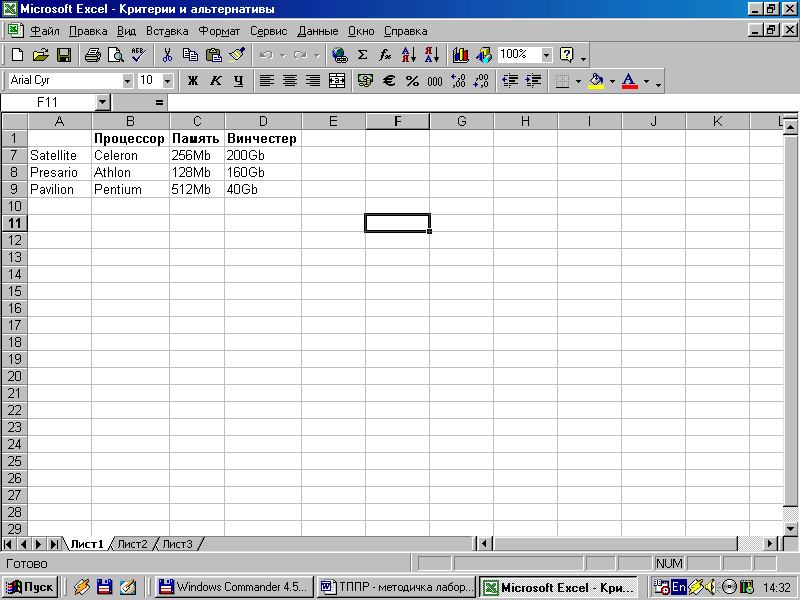Apply red Font Color A

[630, 81]
